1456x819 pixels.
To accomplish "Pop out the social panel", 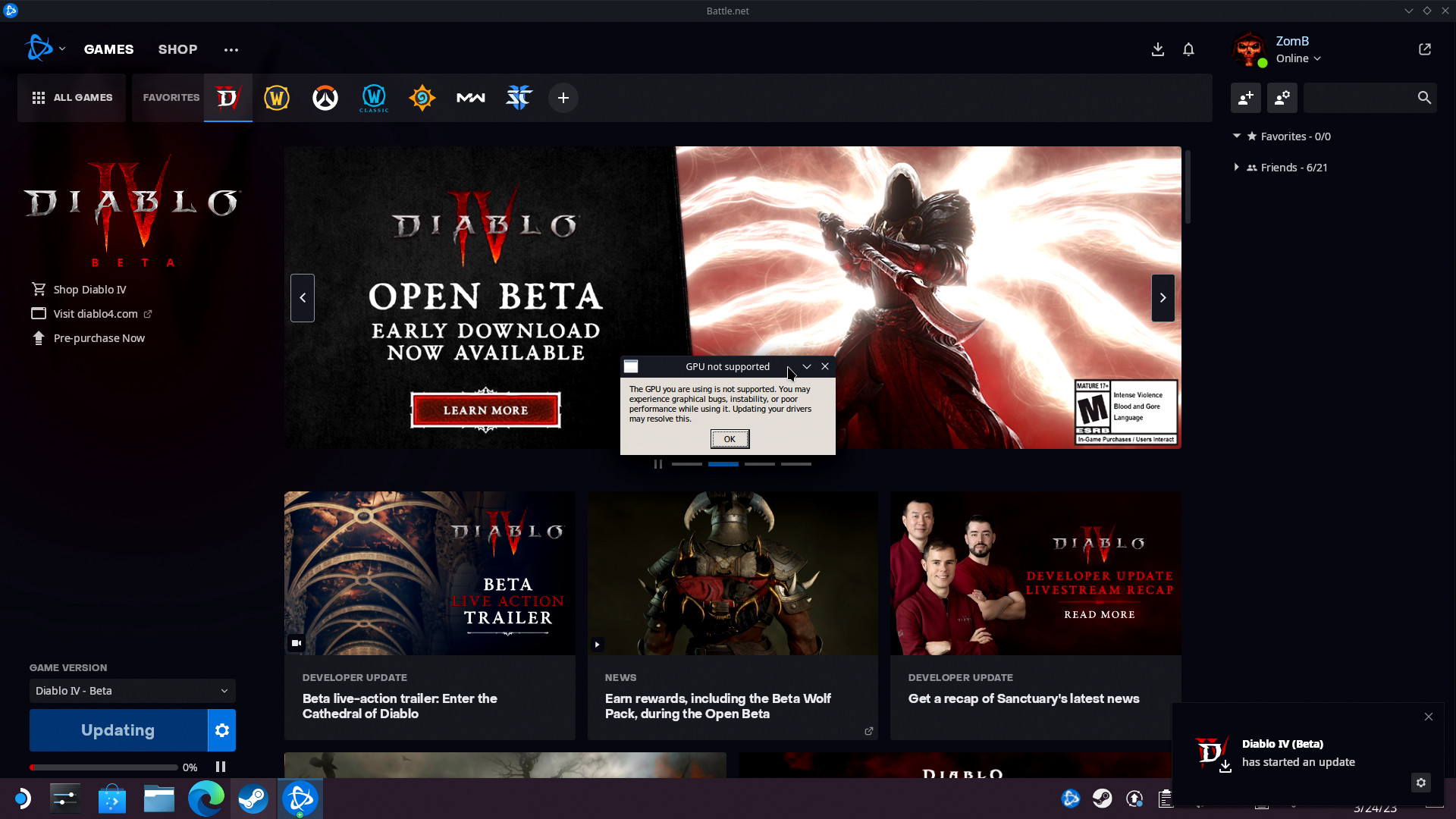I will tap(1425, 49).
